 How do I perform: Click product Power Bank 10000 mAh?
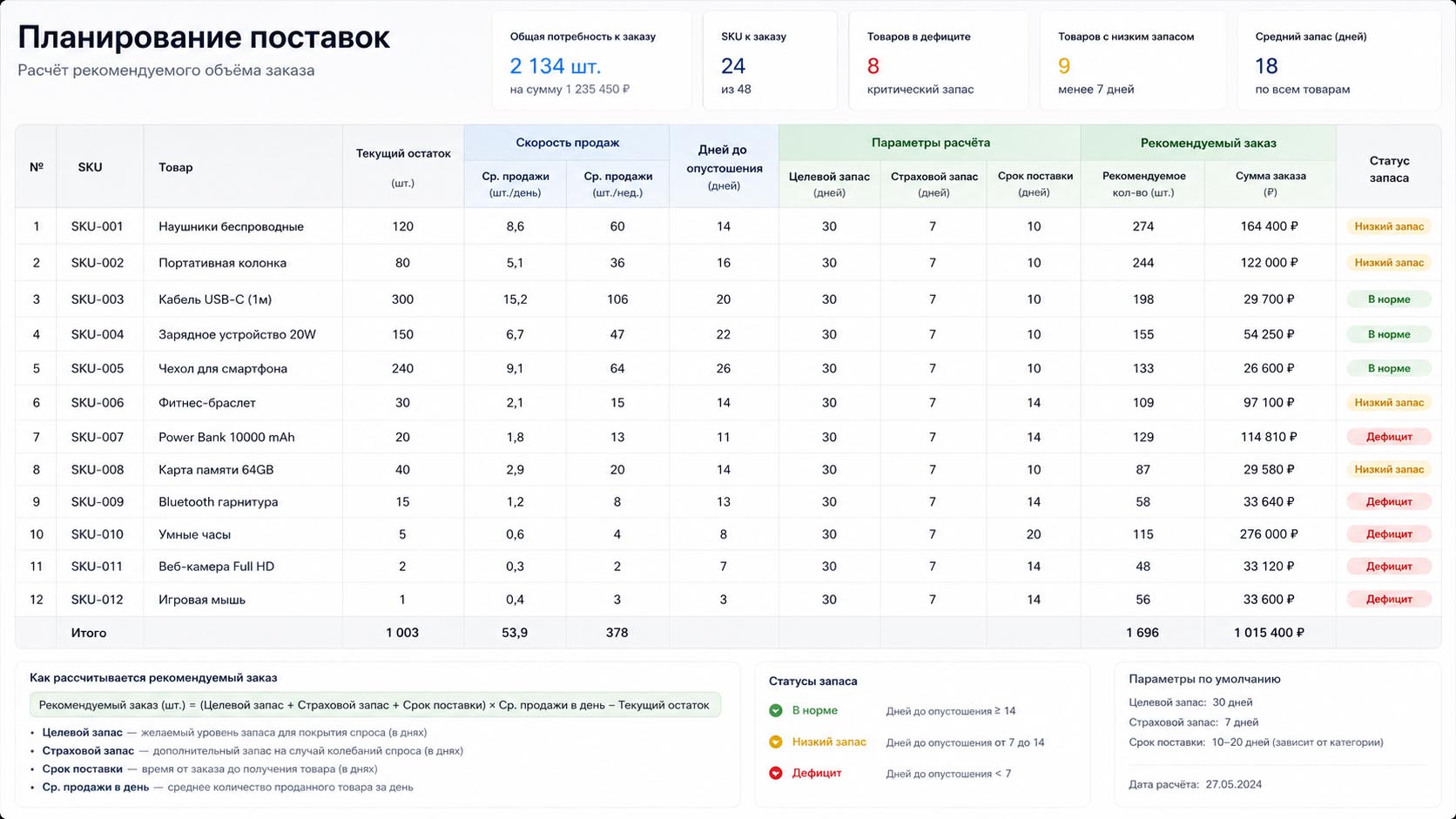(226, 437)
